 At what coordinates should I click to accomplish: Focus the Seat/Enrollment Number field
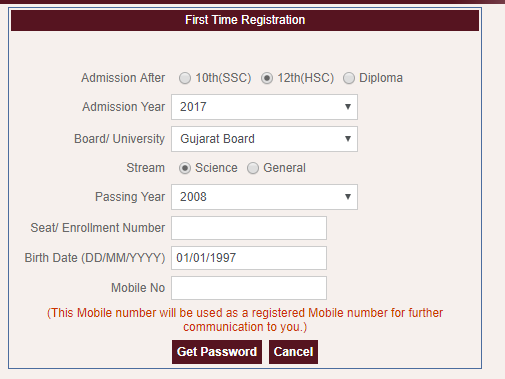(x=249, y=228)
